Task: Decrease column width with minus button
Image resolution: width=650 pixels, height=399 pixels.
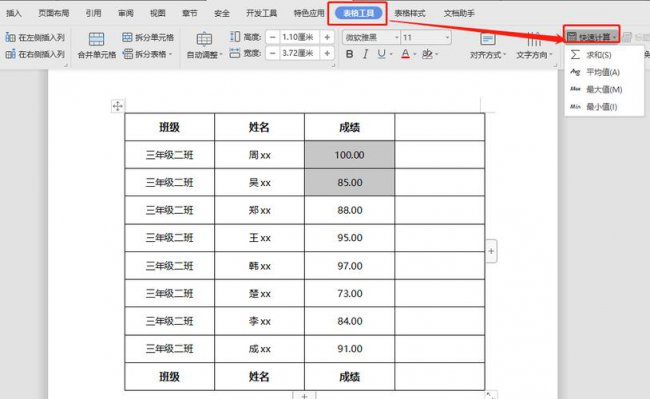Action: (x=272, y=53)
